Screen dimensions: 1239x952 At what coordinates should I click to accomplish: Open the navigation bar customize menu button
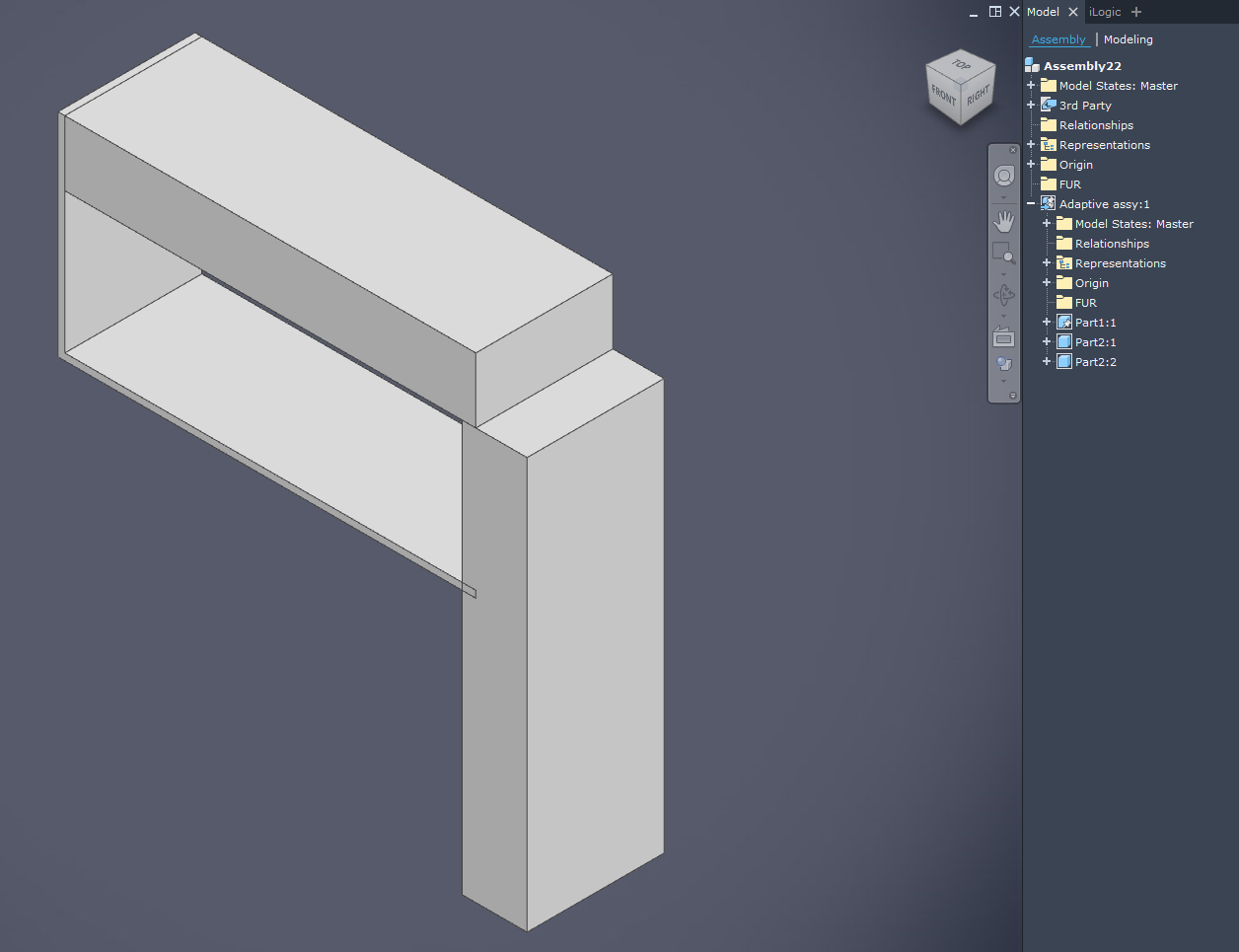[1012, 396]
